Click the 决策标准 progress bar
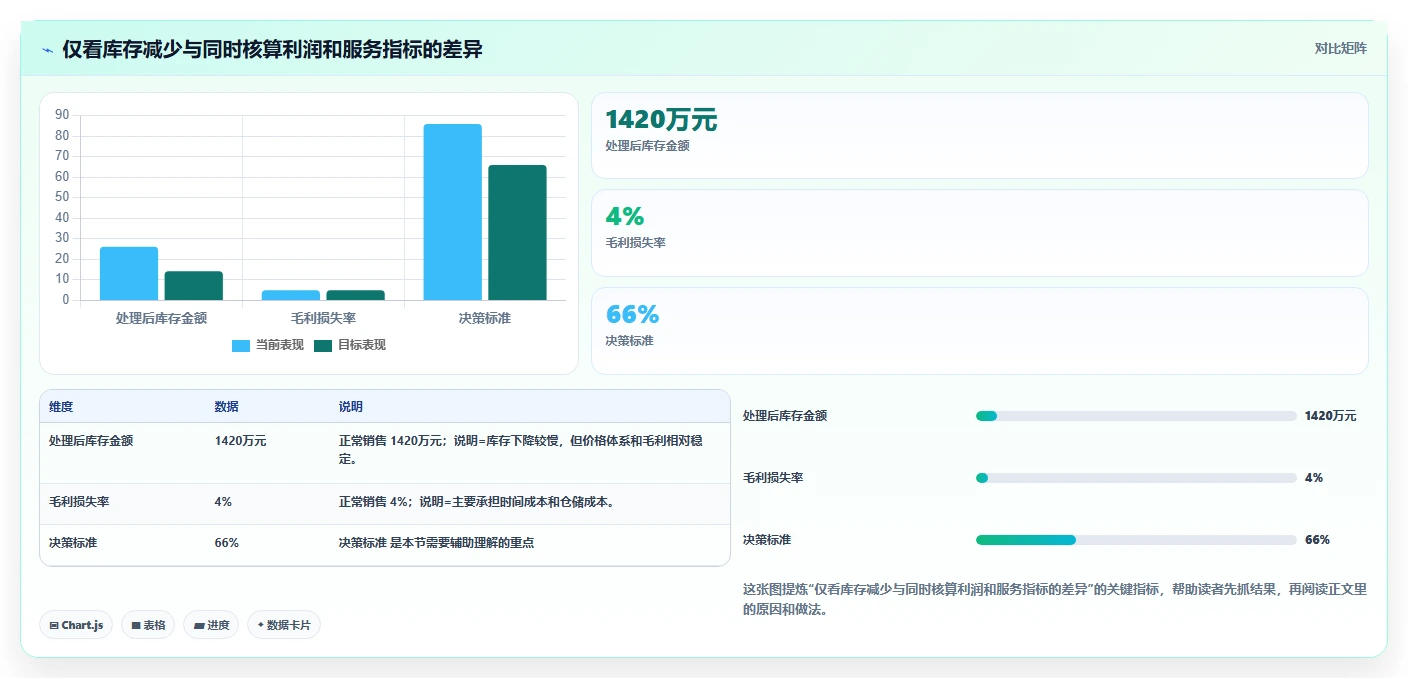This screenshot has width=1408, height=678. click(x=1136, y=540)
